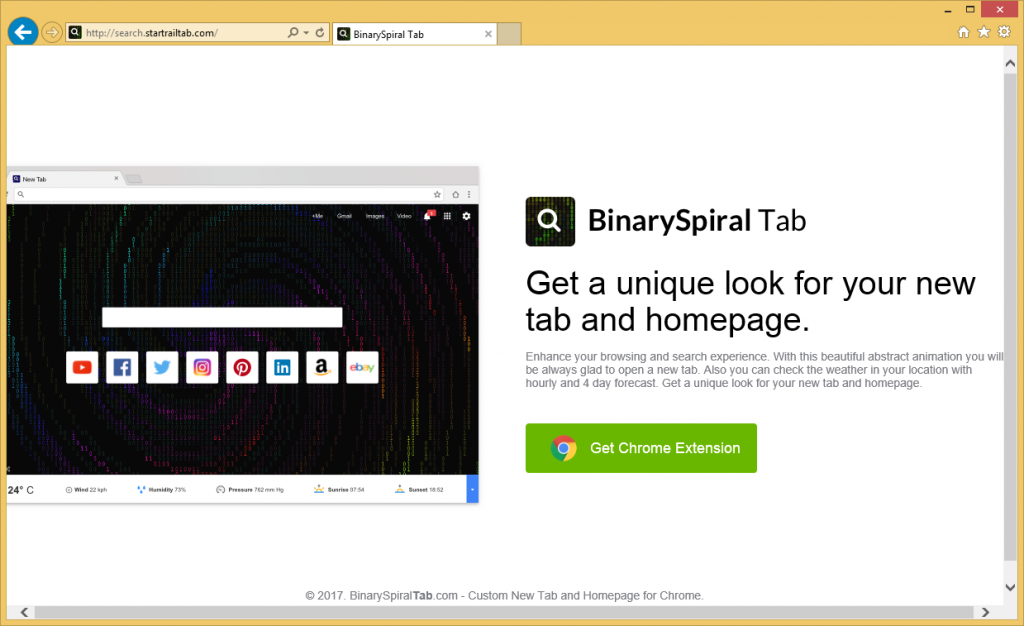Viewport: 1024px width, 626px height.
Task: Refresh the page with reload icon
Action: (320, 32)
